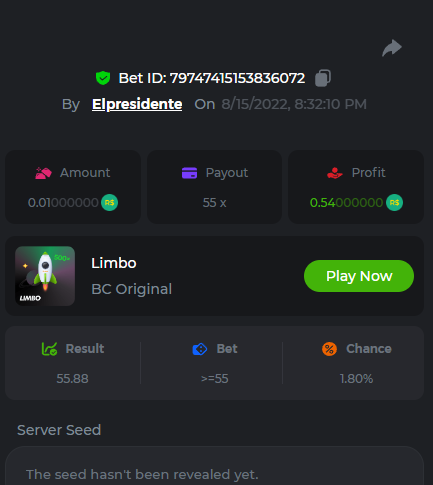
Task: Copy the Bet ID with copy icon
Action: point(323,78)
